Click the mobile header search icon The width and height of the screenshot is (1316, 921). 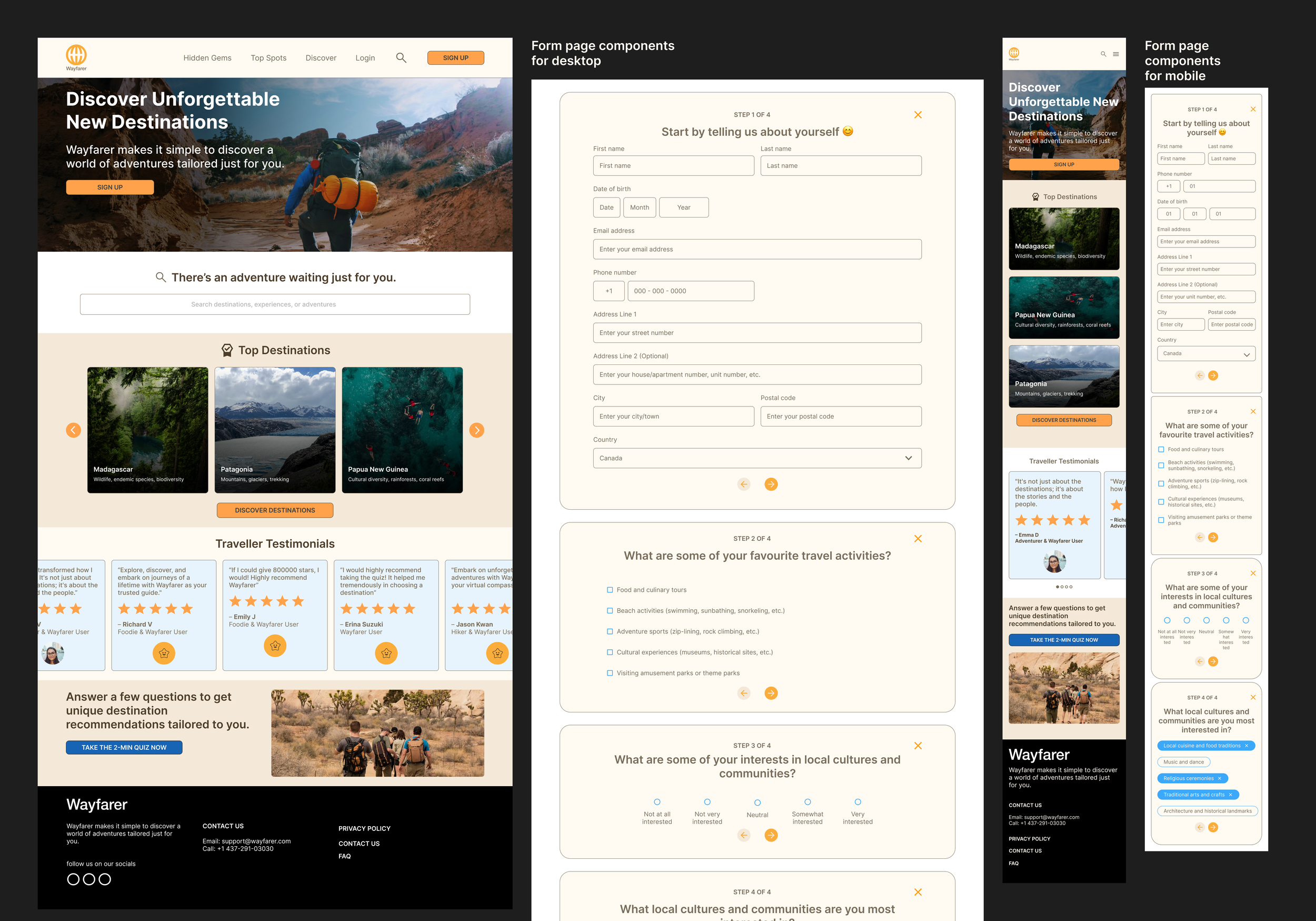coord(1103,54)
